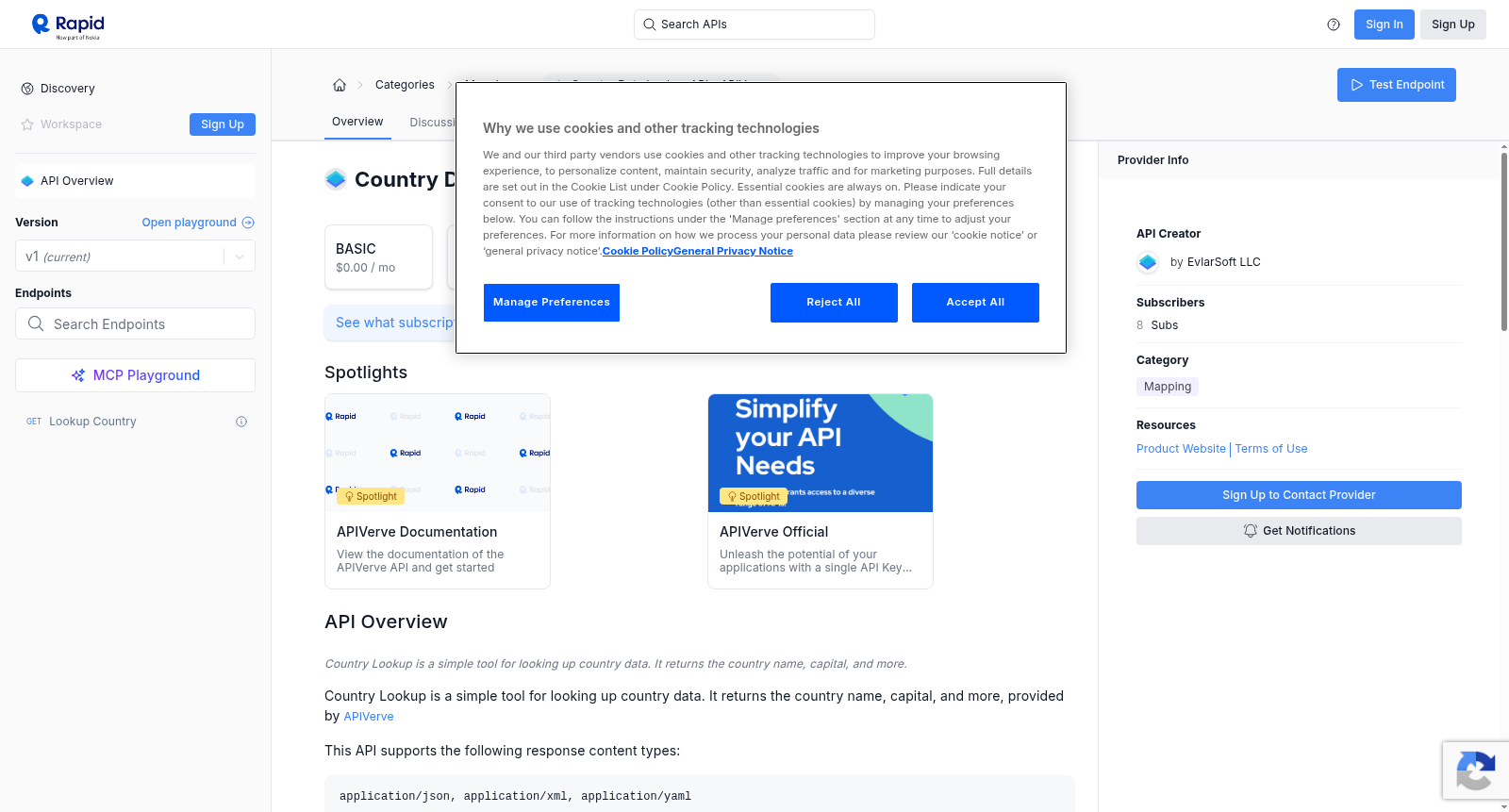Open Categories in the breadcrumb
Viewport: 1509px width, 812px height.
point(405,85)
